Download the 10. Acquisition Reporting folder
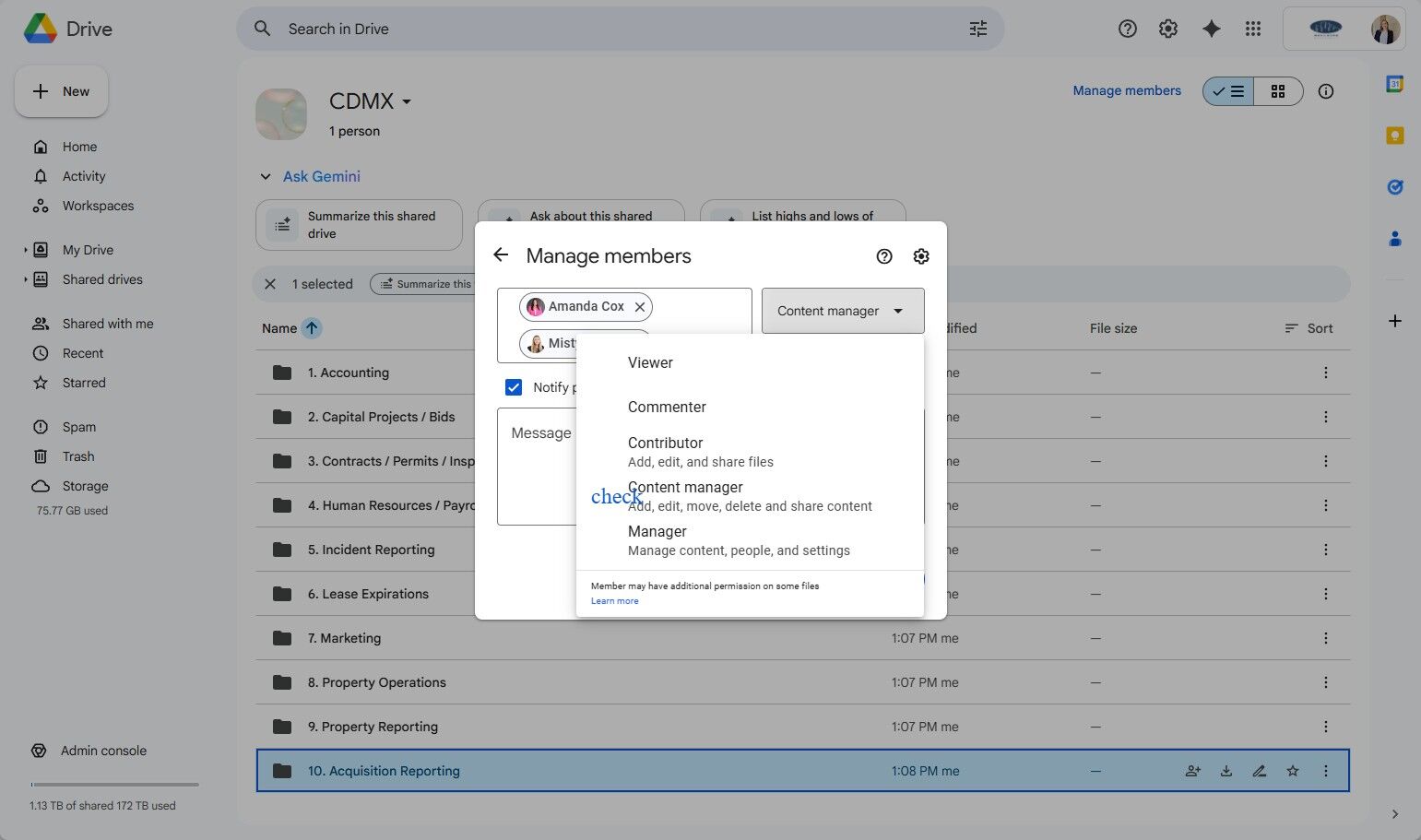 point(1226,771)
